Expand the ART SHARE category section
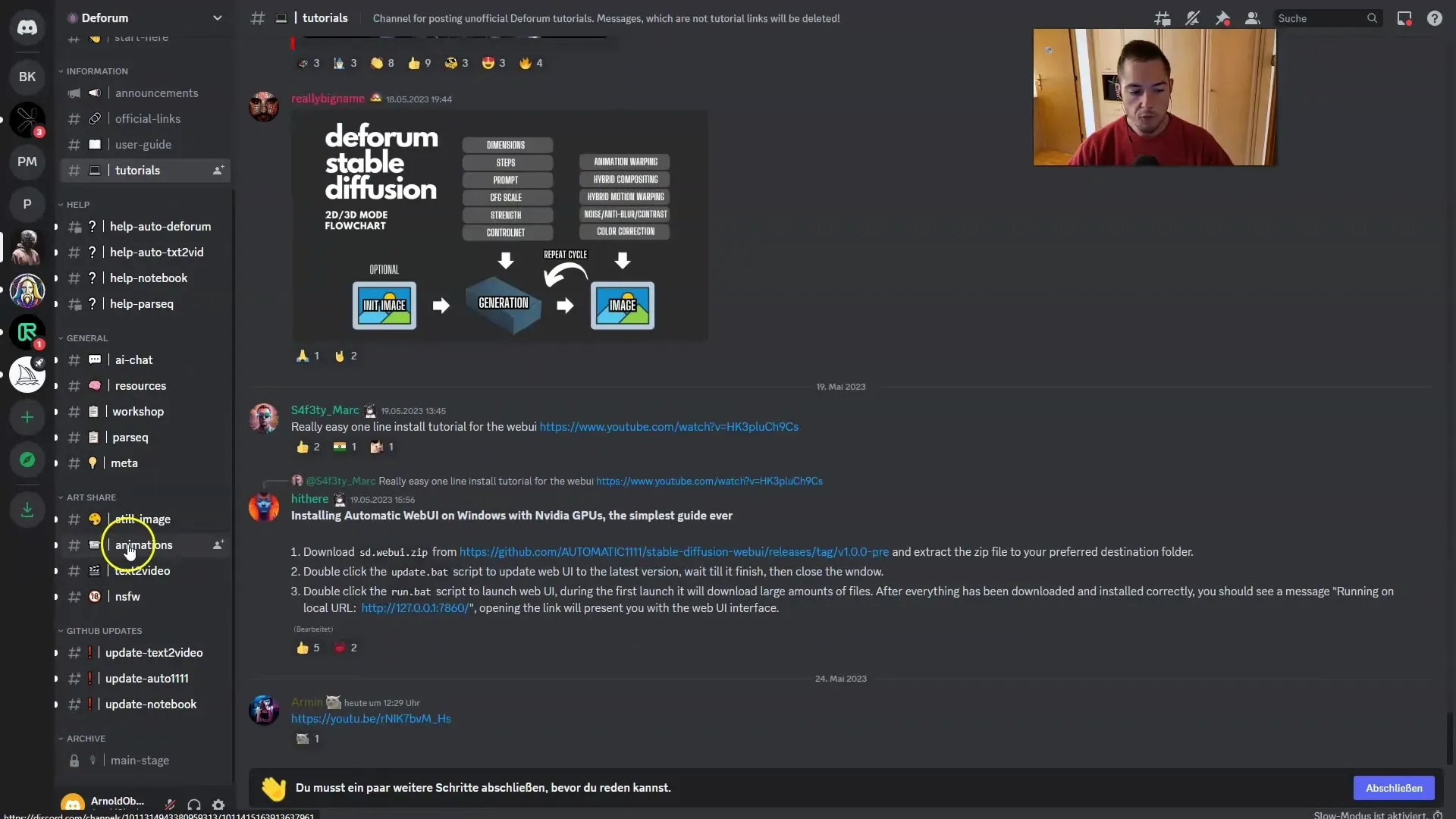This screenshot has height=819, width=1456. pos(91,496)
